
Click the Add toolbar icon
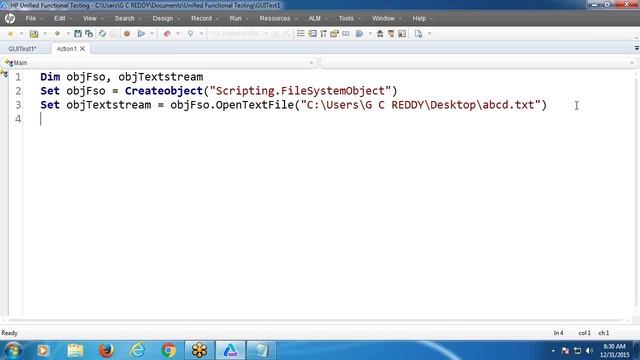[x=57, y=34]
